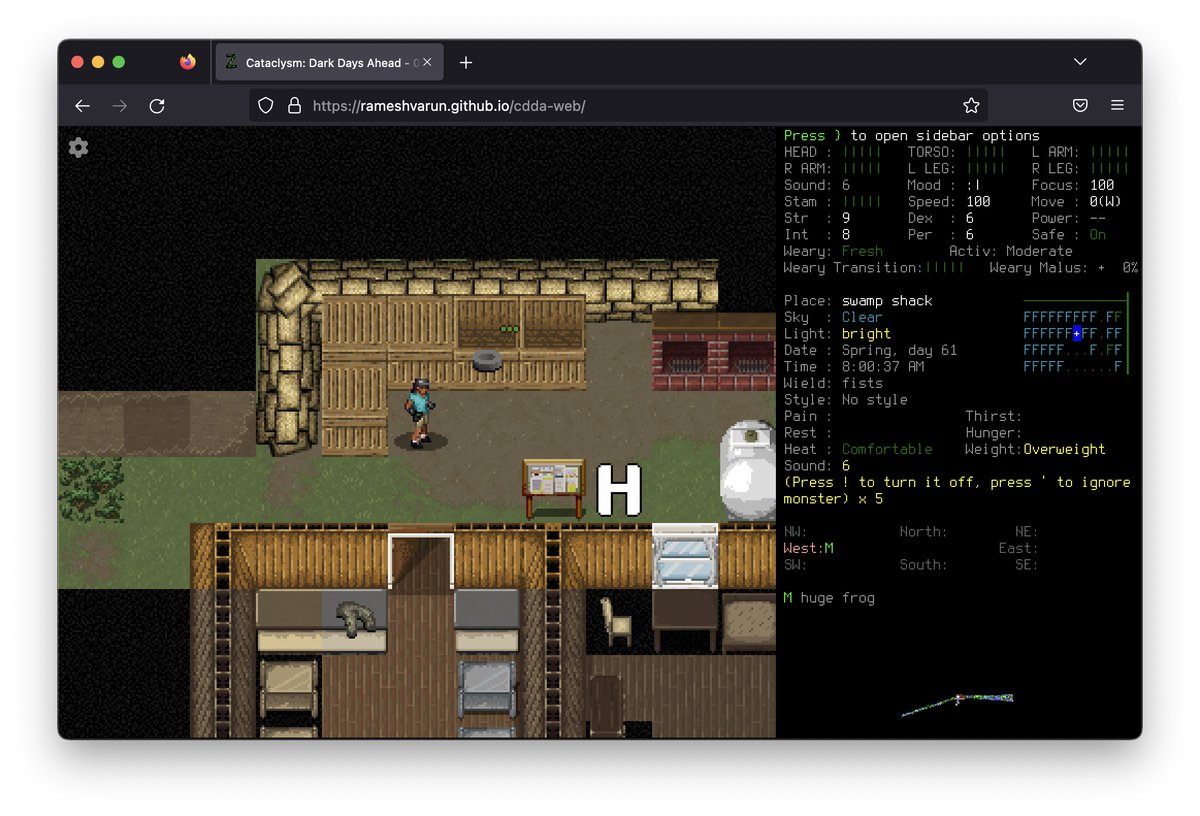Click the blue player marker on minimap
The image size is (1200, 816).
pyautogui.click(x=1077, y=333)
